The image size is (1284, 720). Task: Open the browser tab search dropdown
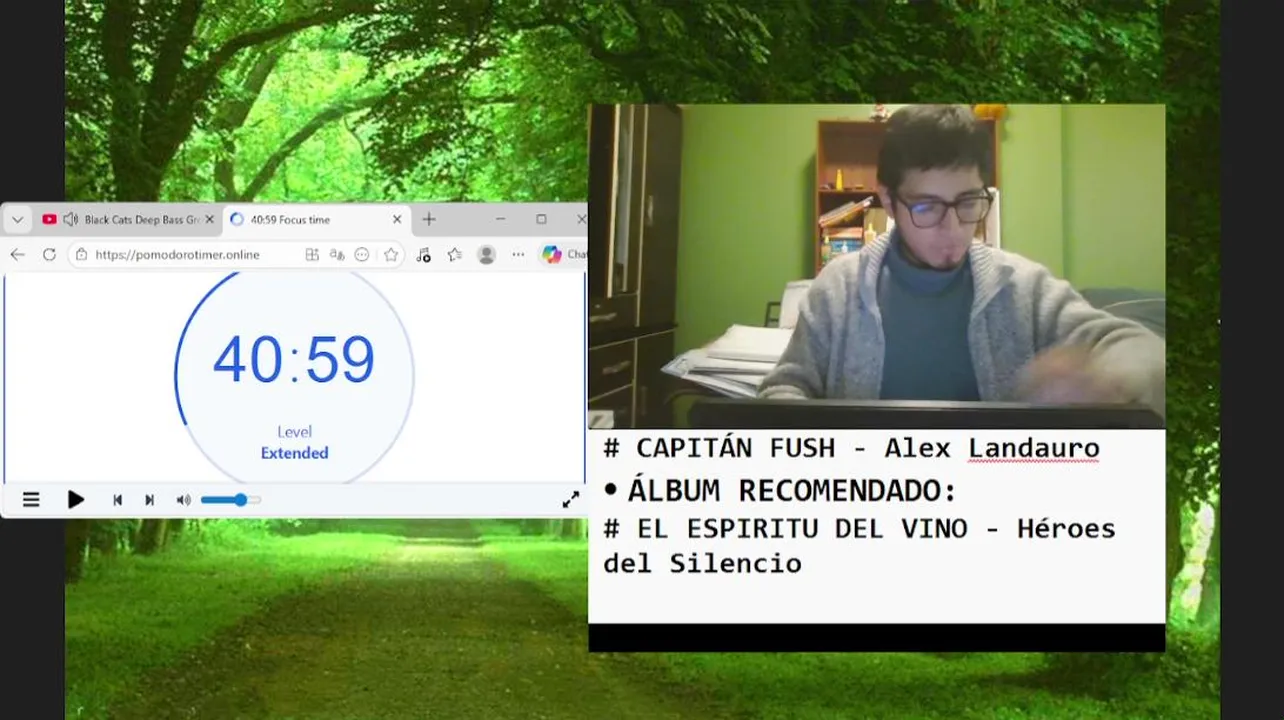pos(17,219)
